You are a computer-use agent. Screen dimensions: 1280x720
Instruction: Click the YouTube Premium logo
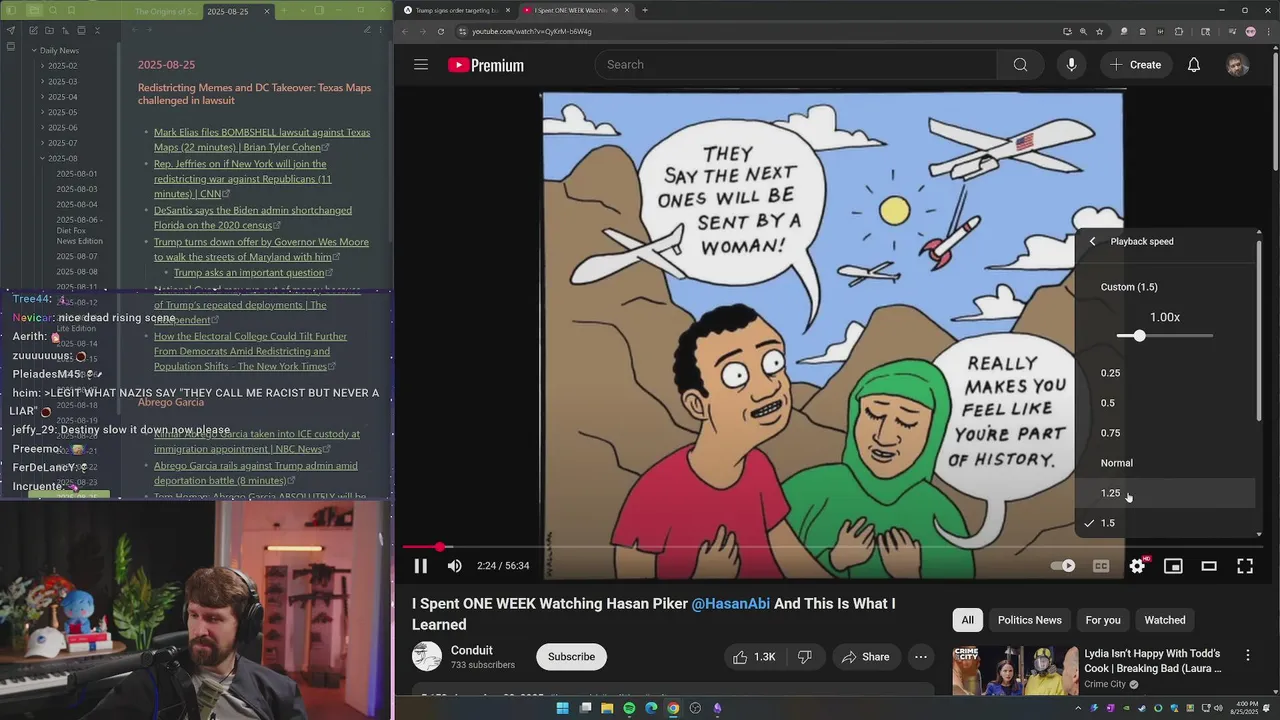486,65
